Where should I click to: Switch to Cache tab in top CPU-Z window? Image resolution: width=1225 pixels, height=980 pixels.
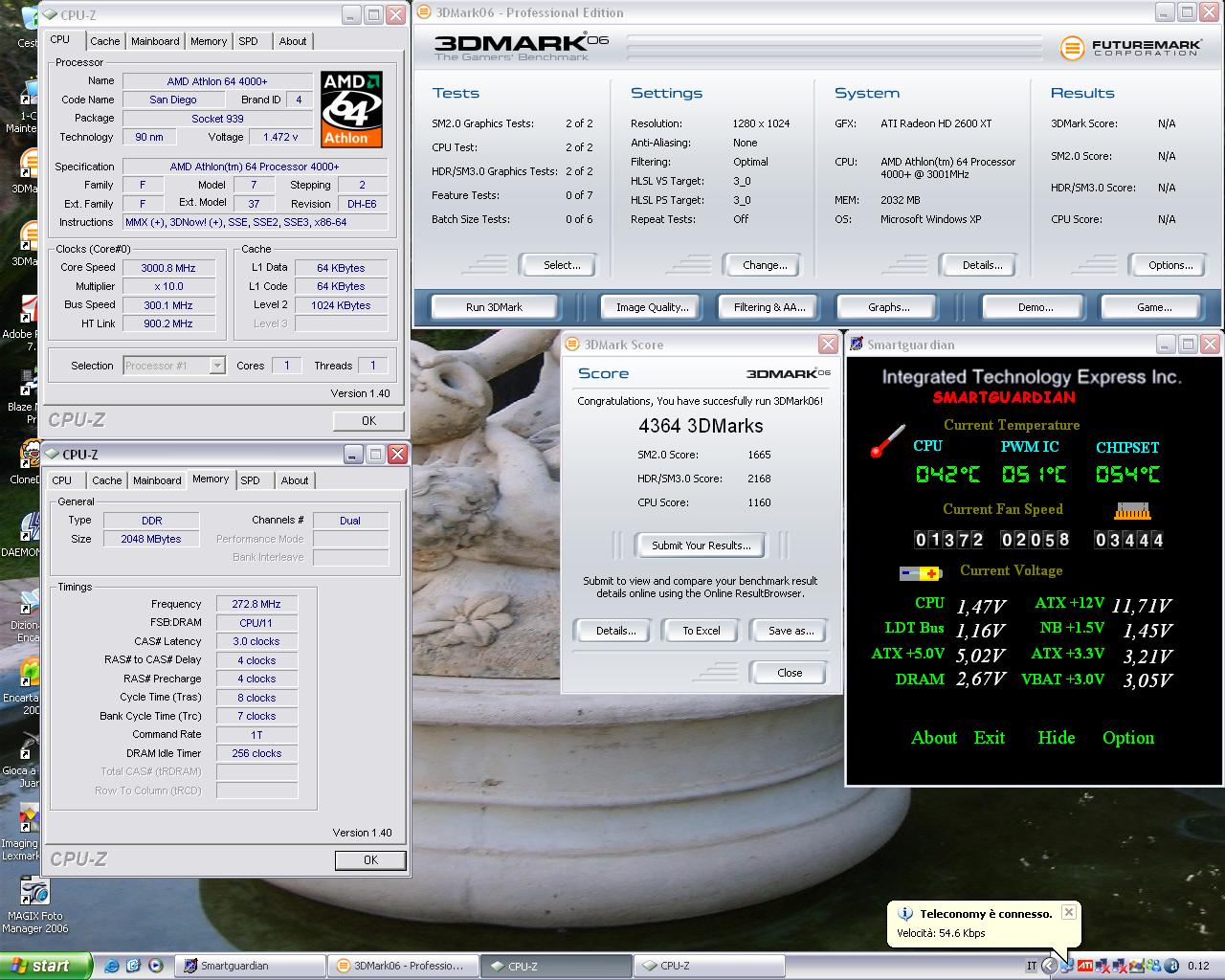click(x=105, y=41)
